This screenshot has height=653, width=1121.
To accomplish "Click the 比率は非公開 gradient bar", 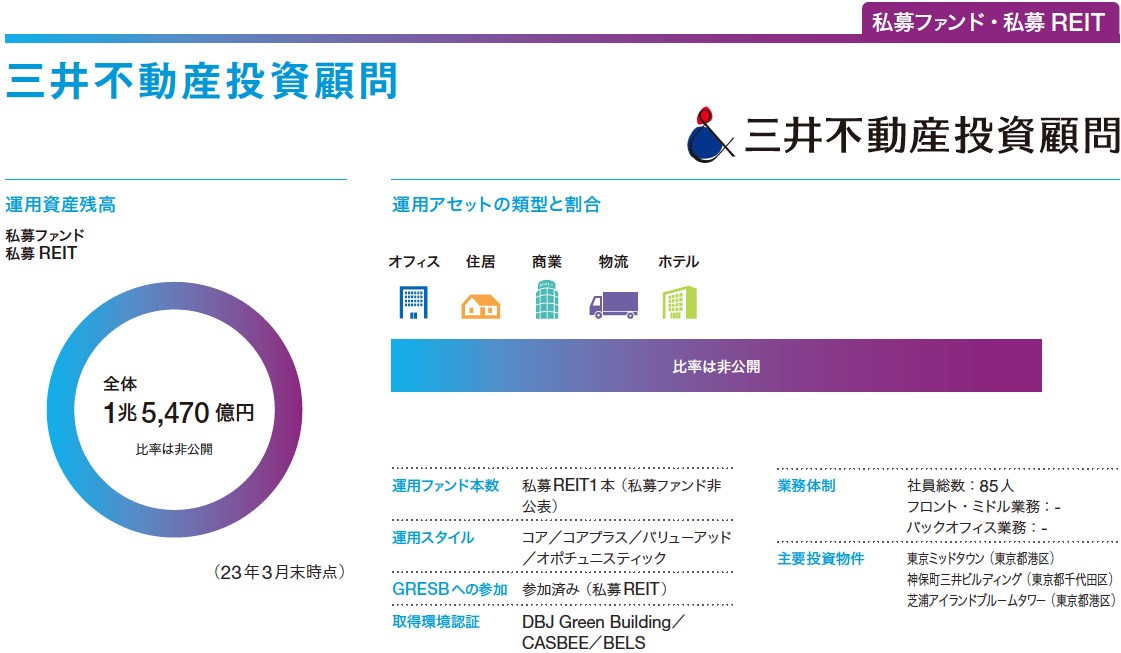I will pos(716,365).
